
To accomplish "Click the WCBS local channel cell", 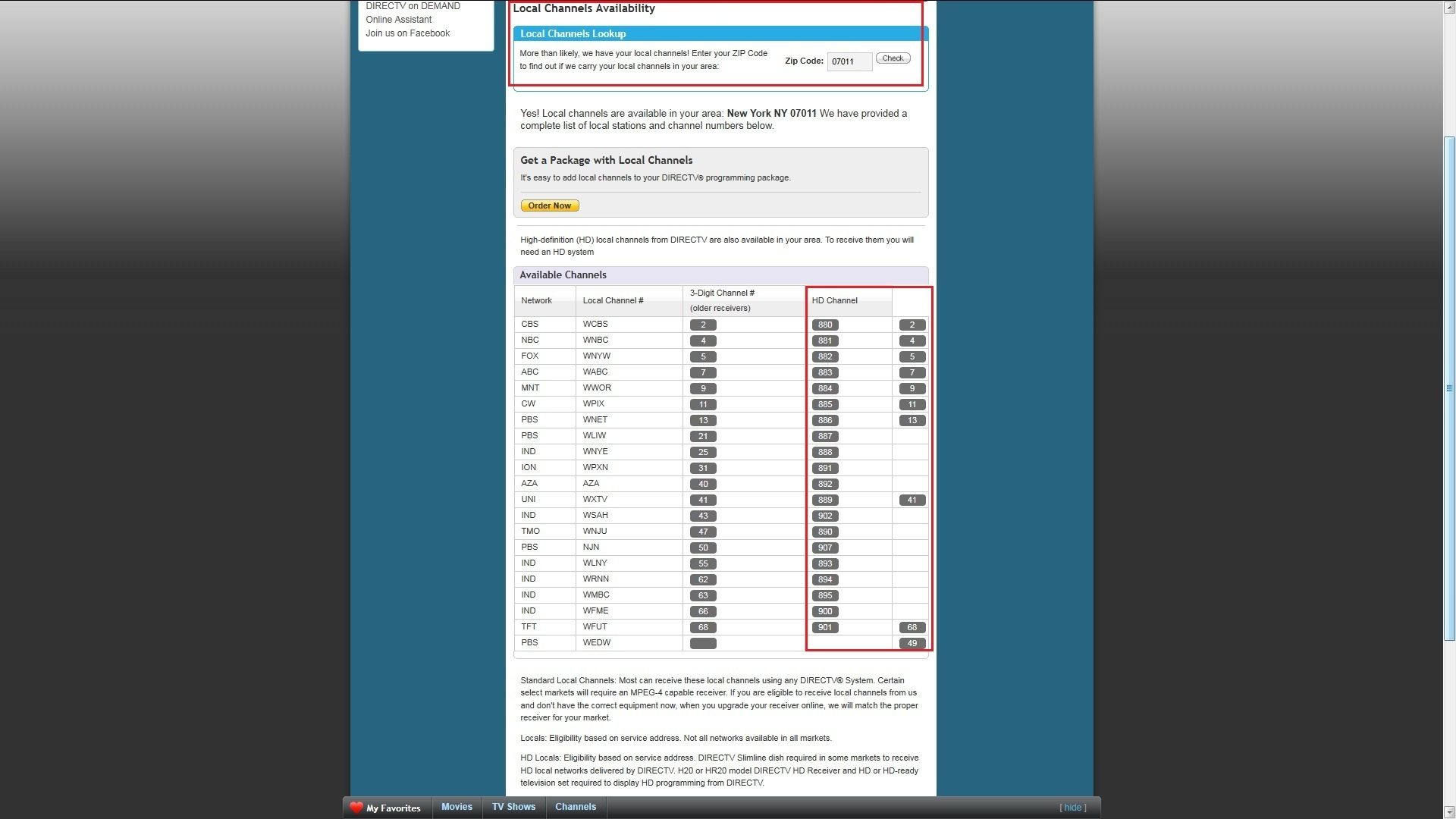I will tap(629, 325).
